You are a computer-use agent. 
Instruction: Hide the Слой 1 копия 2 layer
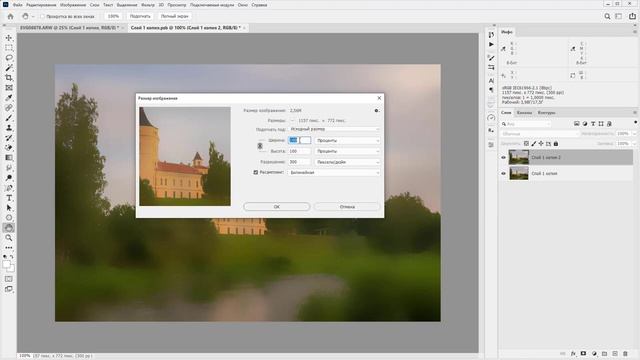(x=503, y=158)
